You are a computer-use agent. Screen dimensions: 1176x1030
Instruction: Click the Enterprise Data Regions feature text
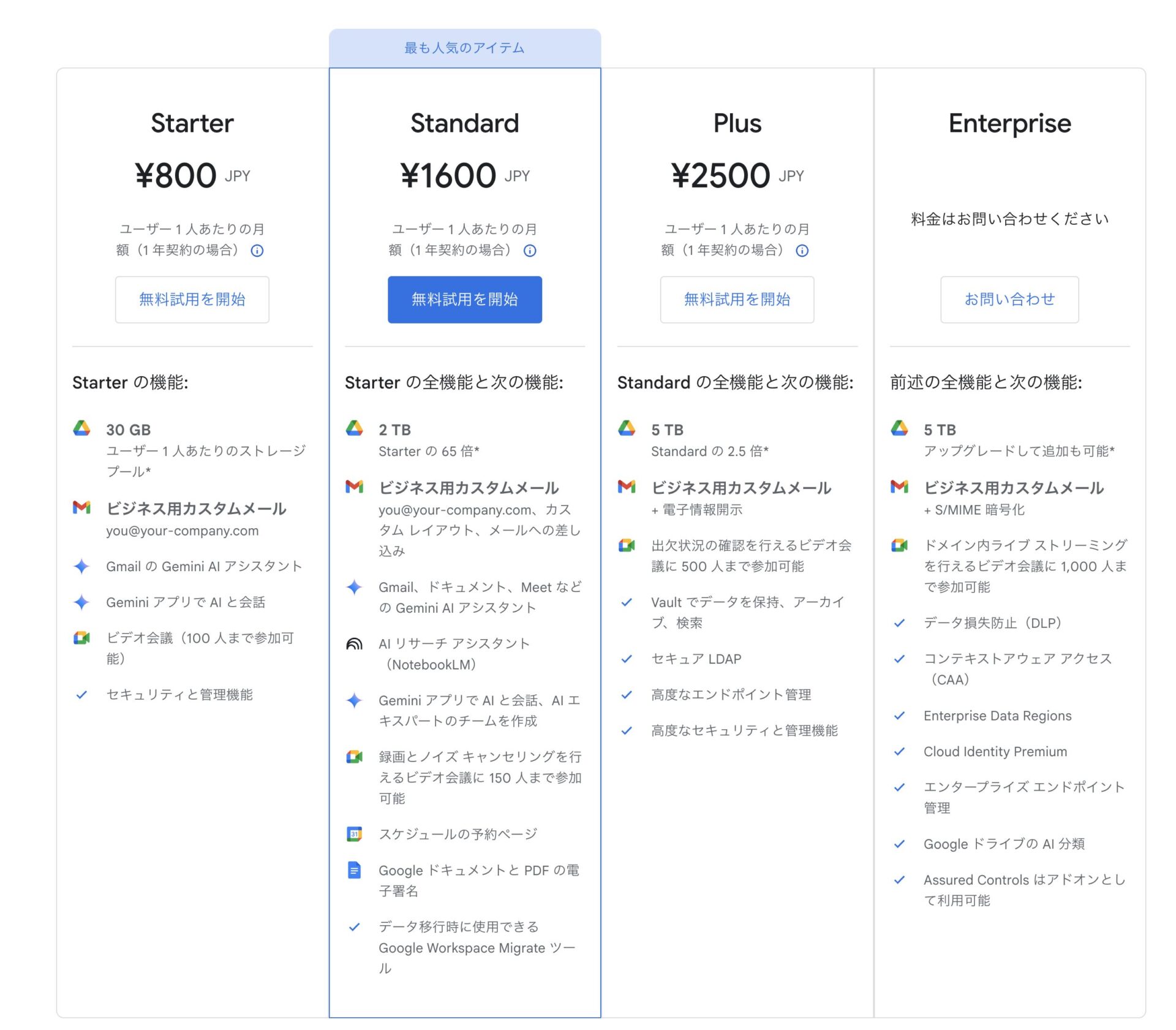coord(997,716)
